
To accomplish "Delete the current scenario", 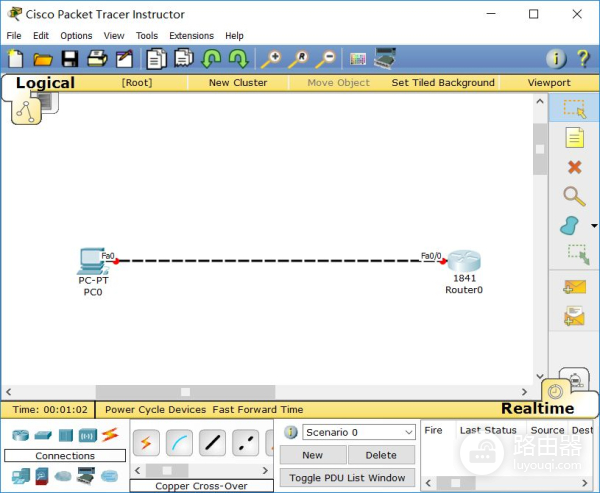I will 381,455.
